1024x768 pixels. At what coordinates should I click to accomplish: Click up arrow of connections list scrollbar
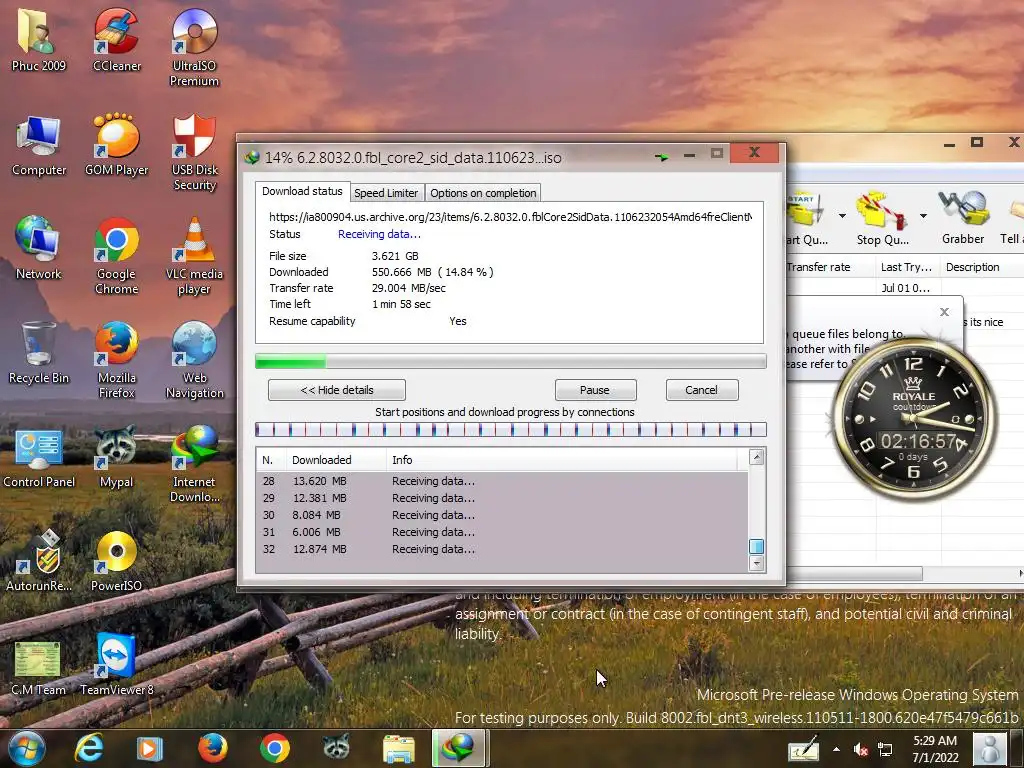pos(756,457)
